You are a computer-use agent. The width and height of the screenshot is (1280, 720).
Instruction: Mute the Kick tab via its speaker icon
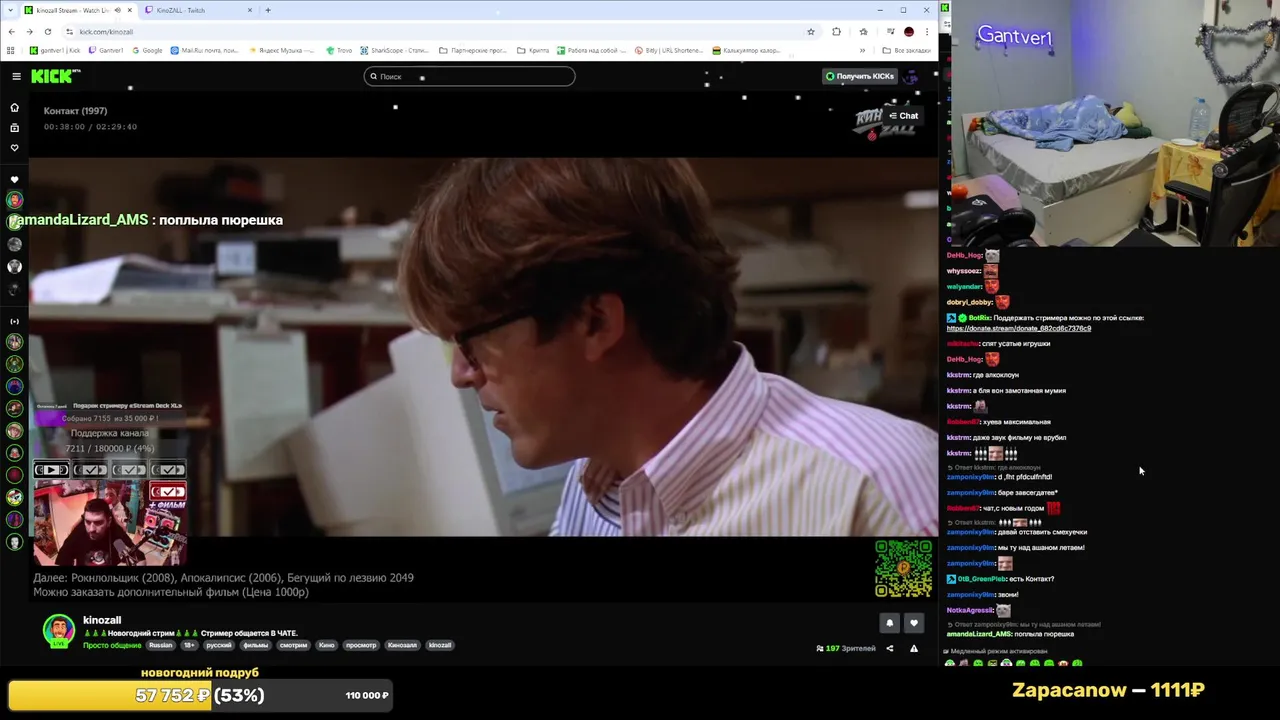[x=117, y=10]
